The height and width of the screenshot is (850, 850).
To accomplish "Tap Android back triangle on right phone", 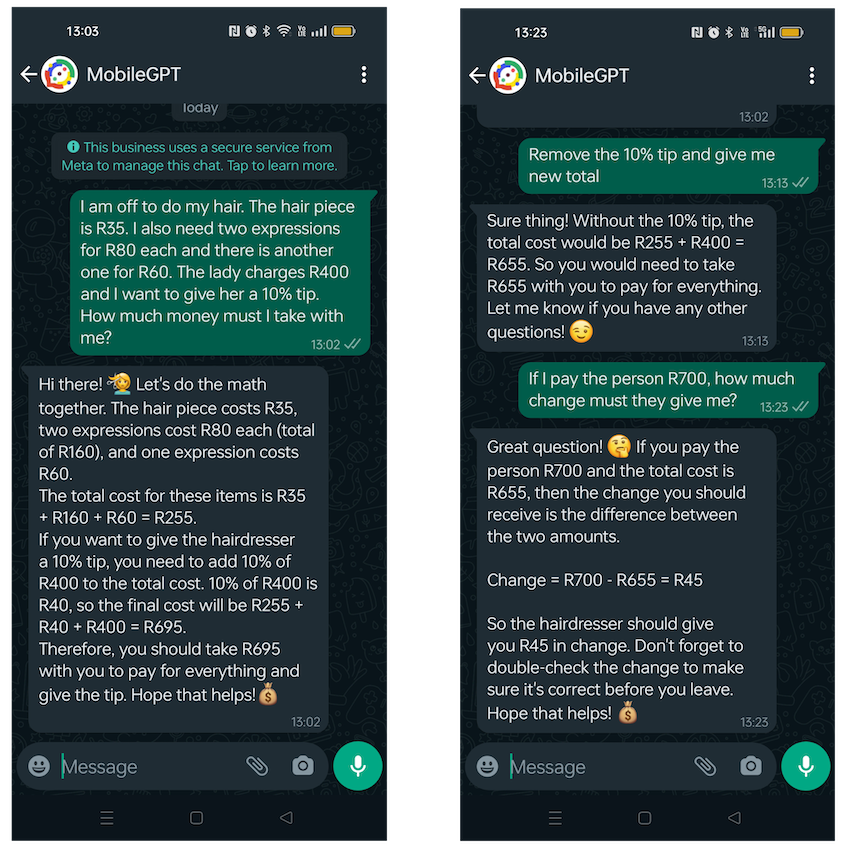I will (x=735, y=817).
